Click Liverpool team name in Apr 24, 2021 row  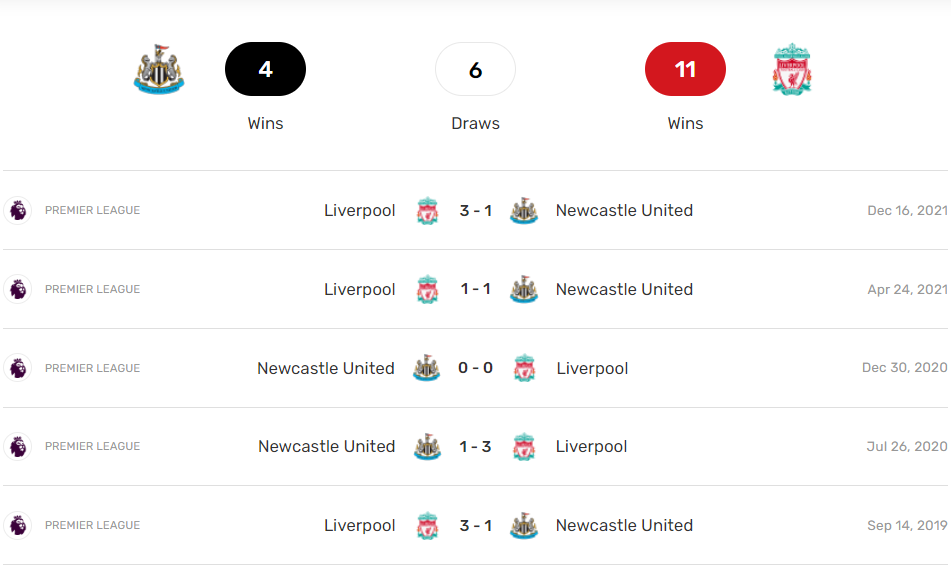click(x=360, y=289)
